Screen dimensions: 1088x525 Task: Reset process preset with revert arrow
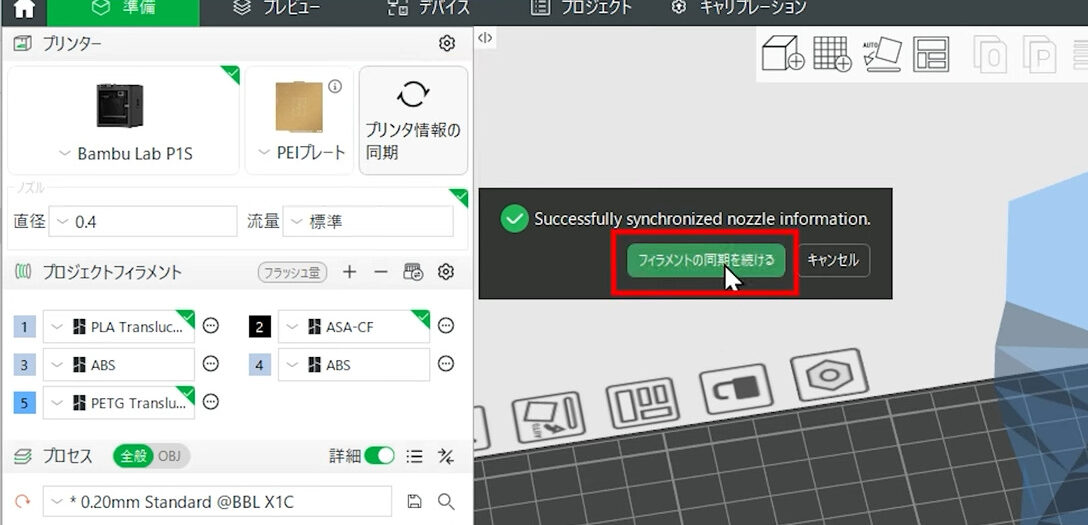pos(22,501)
